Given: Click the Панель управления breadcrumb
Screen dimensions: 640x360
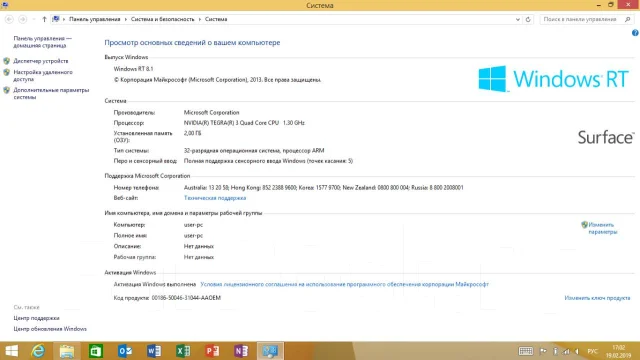Looking at the screenshot, I should coord(94,19).
